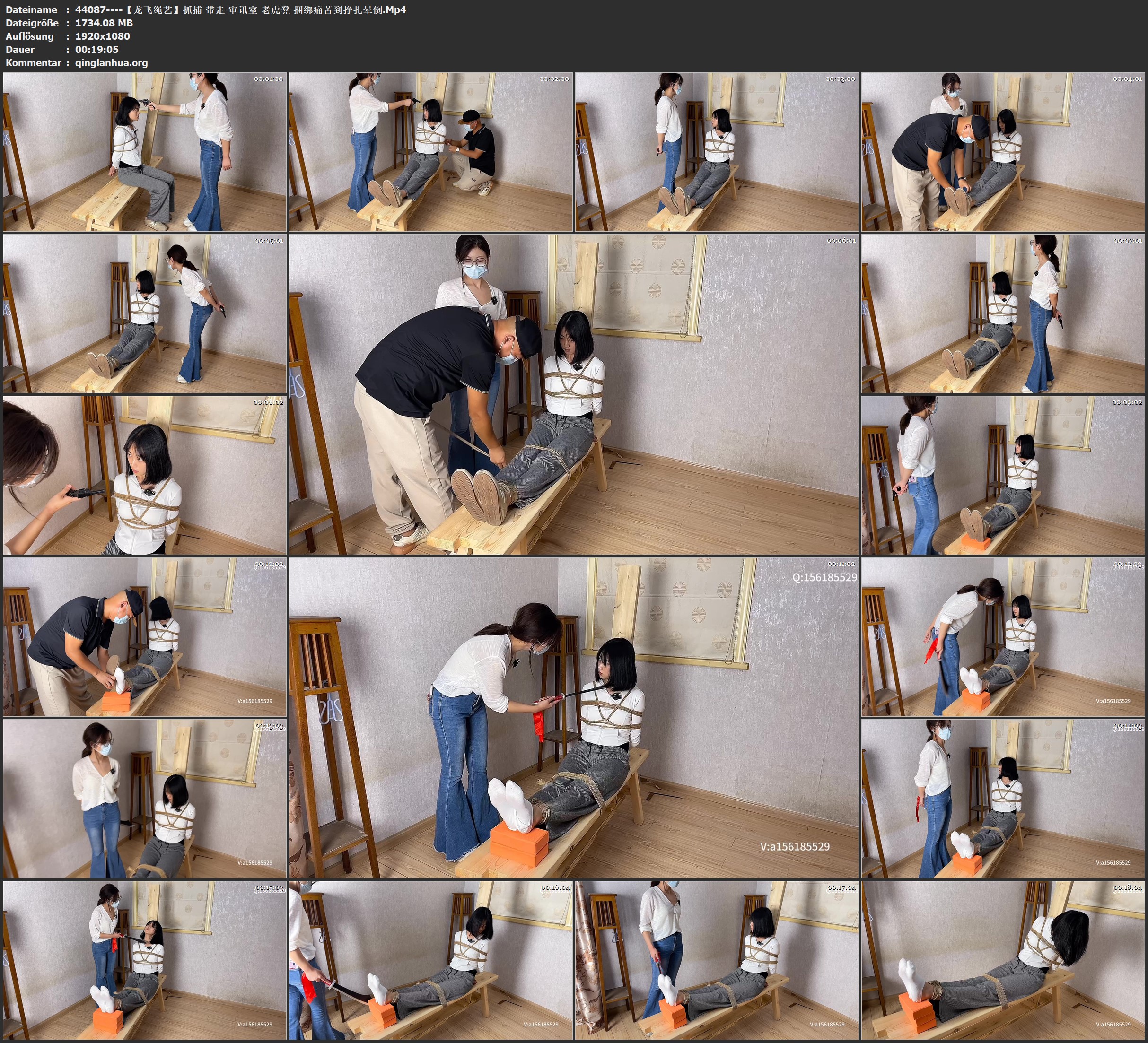Open the large 00:11:02 preview frame
Image resolution: width=1148 pixels, height=1043 pixels.
573,717
